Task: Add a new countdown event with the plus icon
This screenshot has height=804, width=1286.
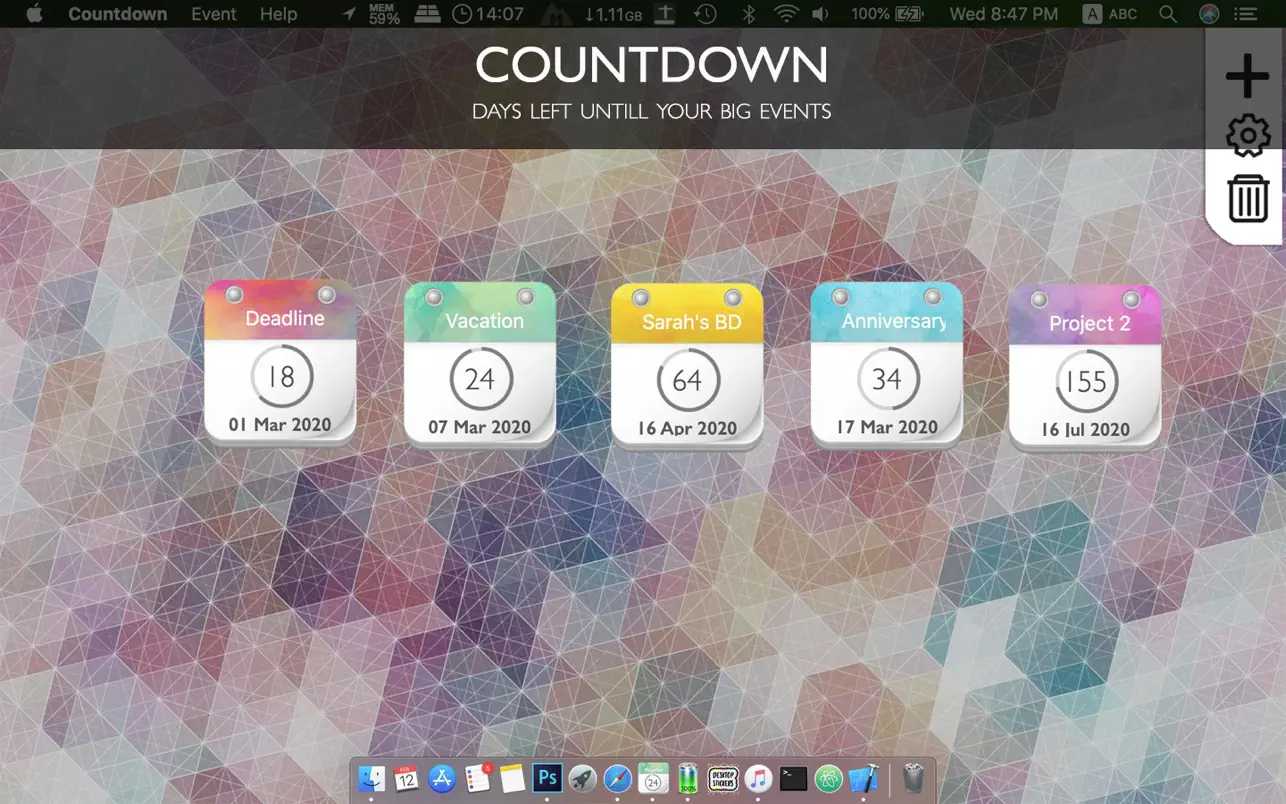Action: (1246, 74)
